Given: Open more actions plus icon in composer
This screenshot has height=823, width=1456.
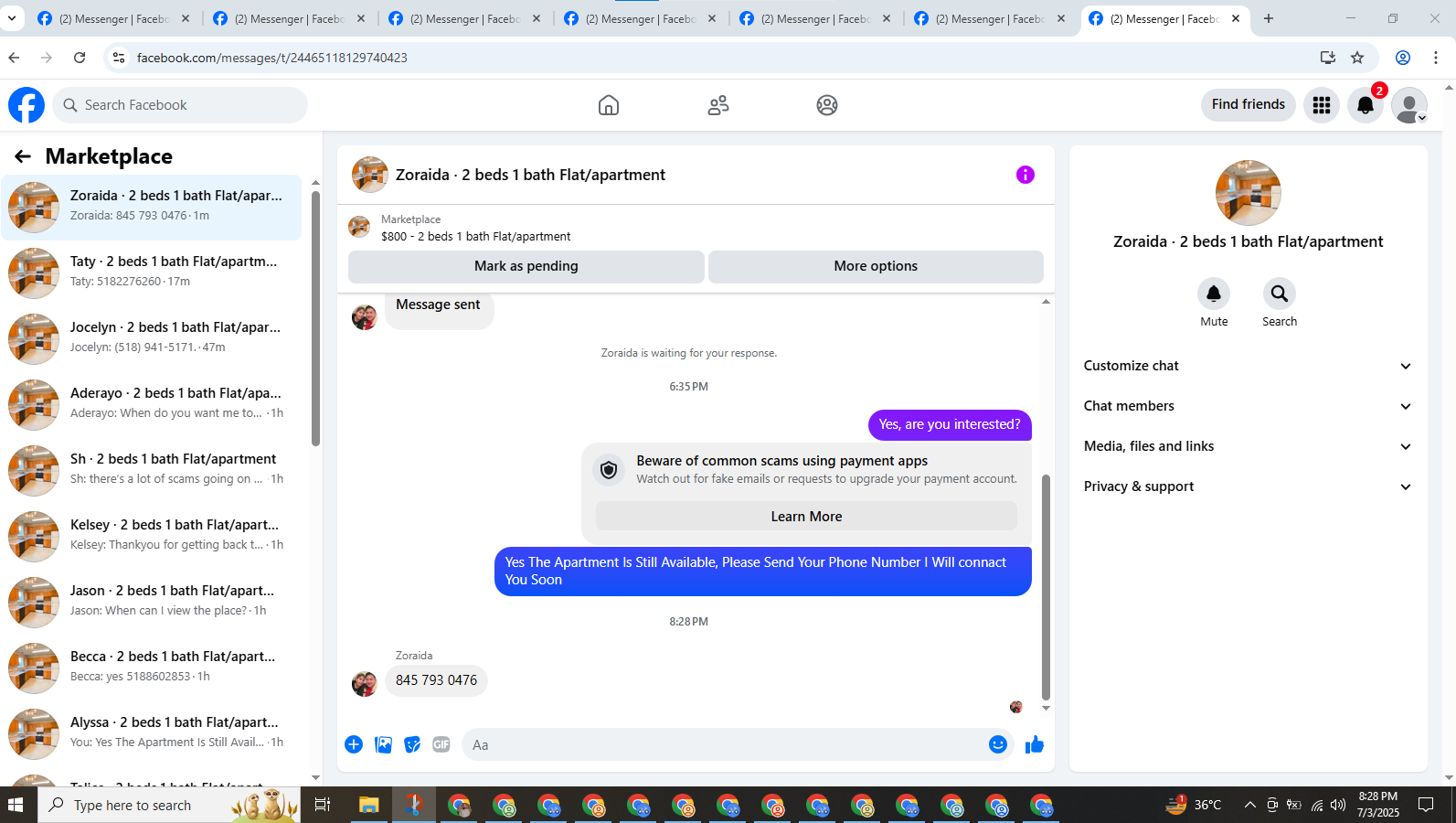Looking at the screenshot, I should pyautogui.click(x=354, y=744).
